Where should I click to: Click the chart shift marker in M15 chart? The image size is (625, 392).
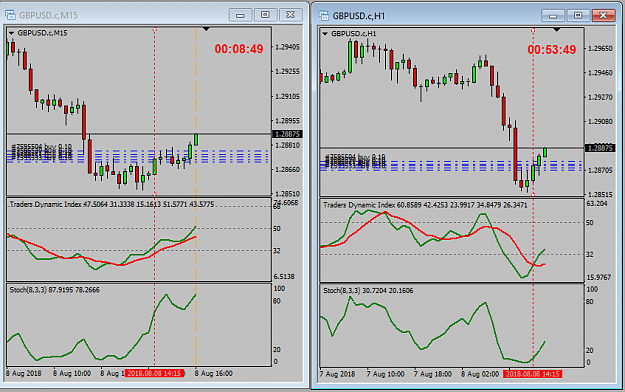pyautogui.click(x=206, y=29)
